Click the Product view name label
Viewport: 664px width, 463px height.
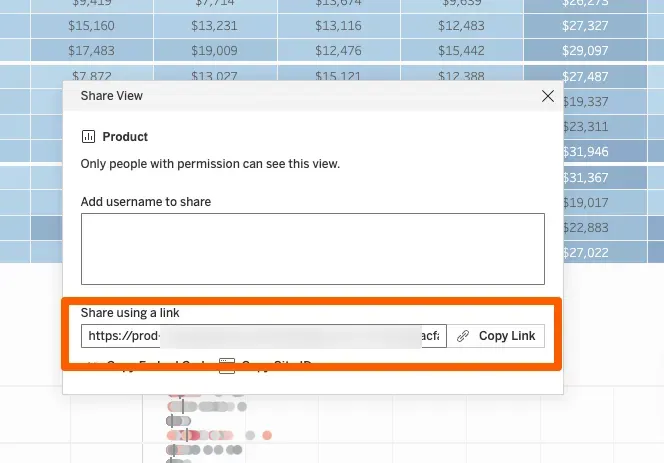point(125,137)
